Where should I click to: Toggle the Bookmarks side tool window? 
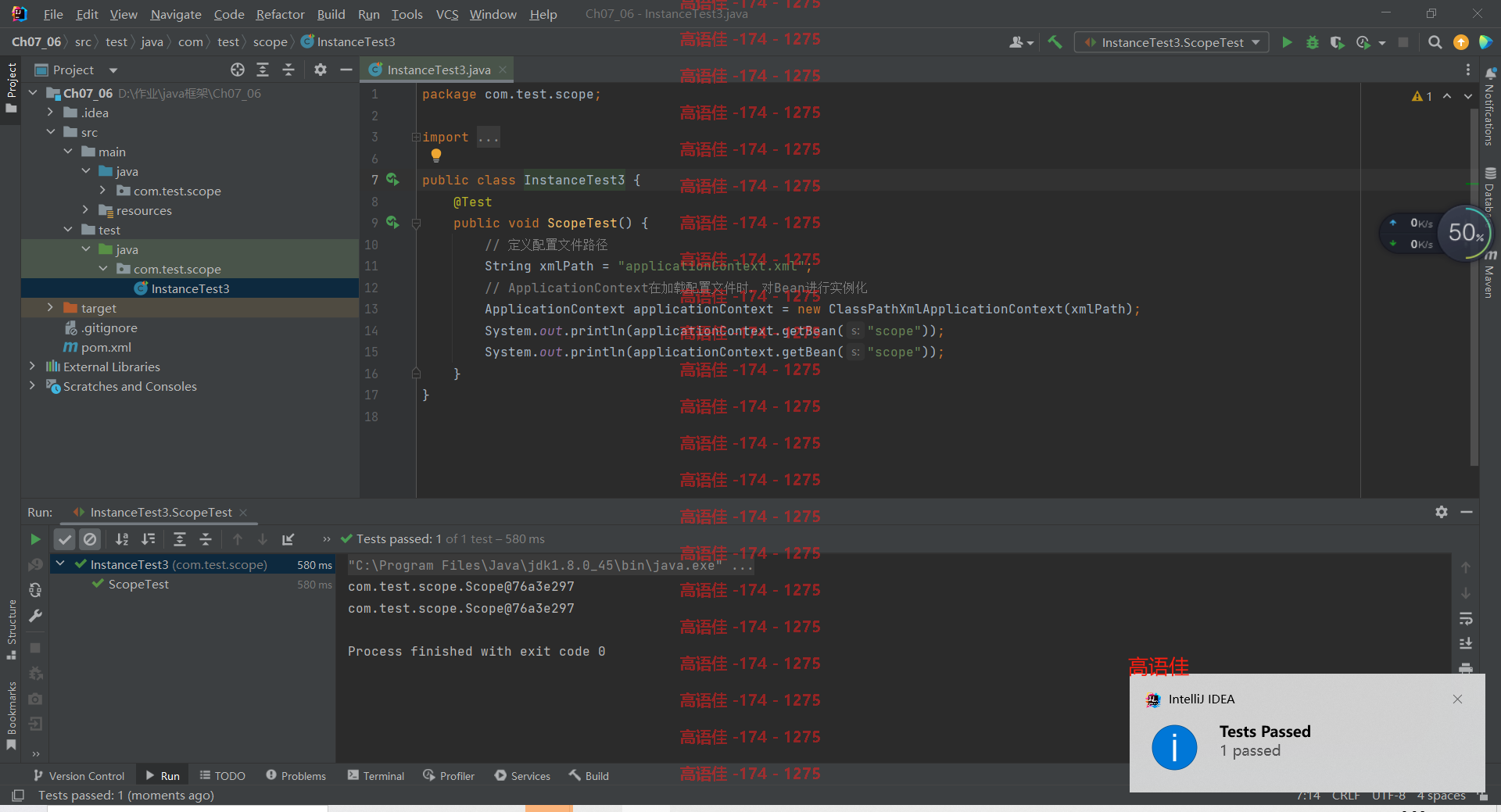click(11, 715)
